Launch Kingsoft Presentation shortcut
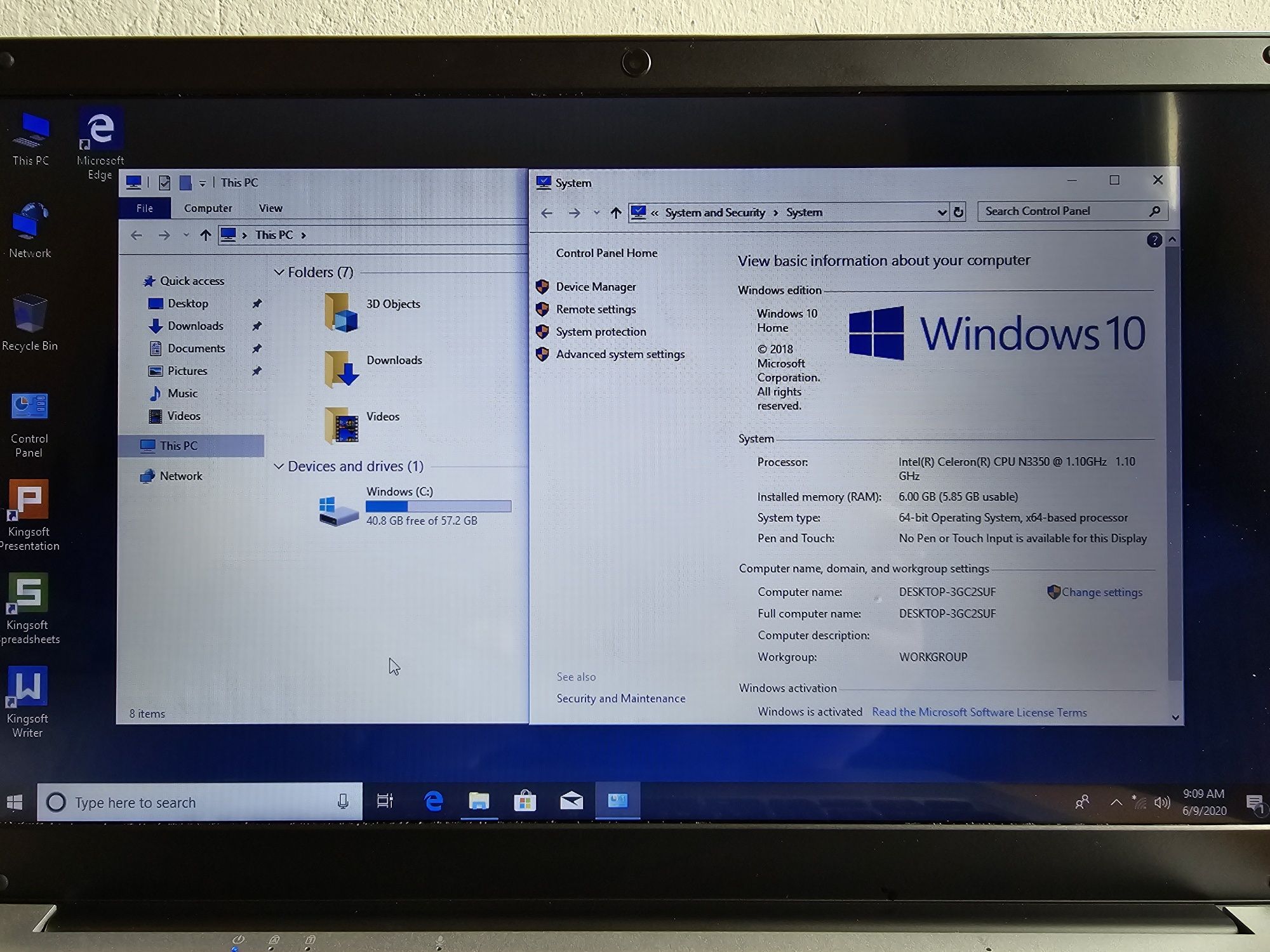The image size is (1270, 952). click(29, 515)
